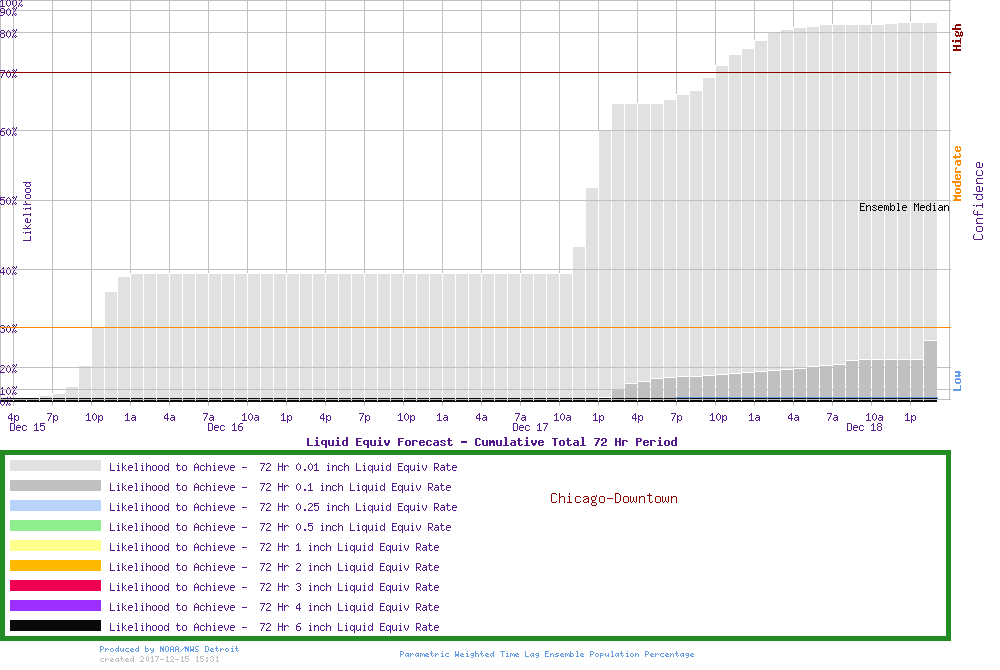
Task: Click the yellow 1 inch legend swatch
Action: [x=55, y=546]
